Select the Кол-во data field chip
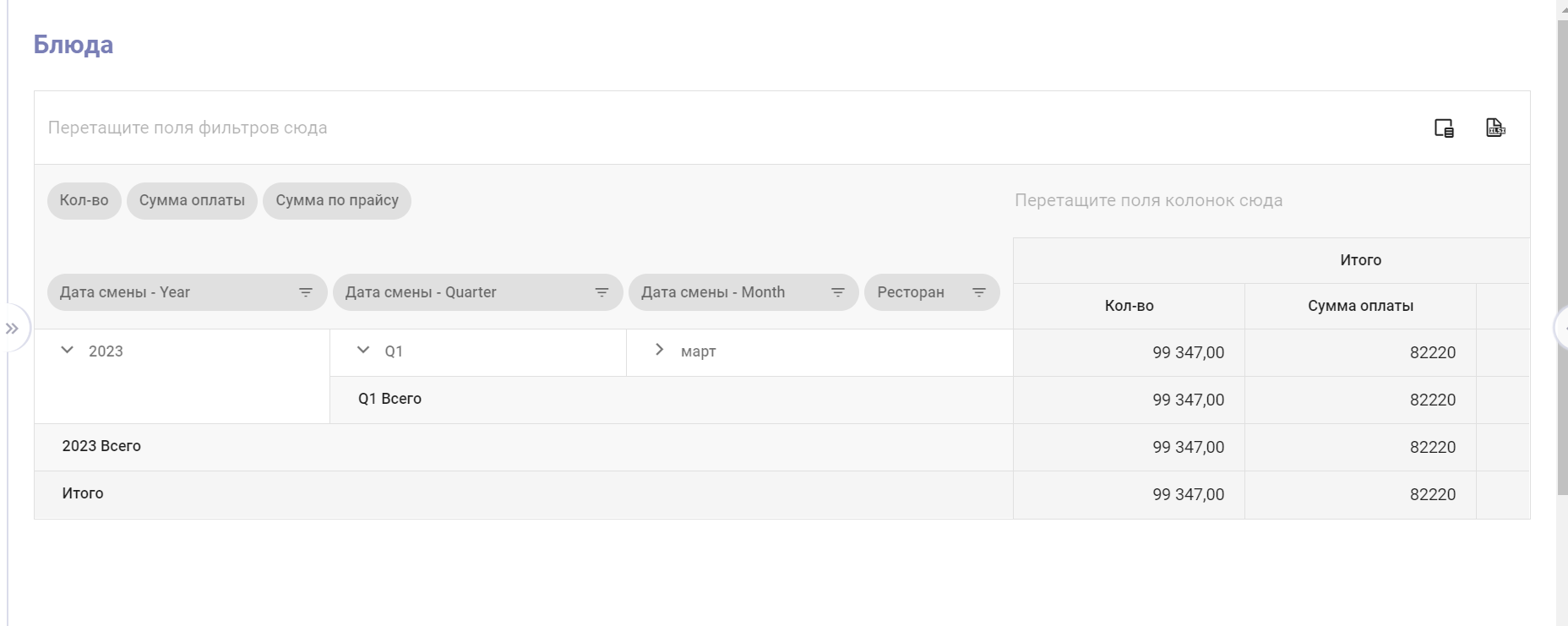Image resolution: width=1568 pixels, height=626 pixels. (x=84, y=201)
